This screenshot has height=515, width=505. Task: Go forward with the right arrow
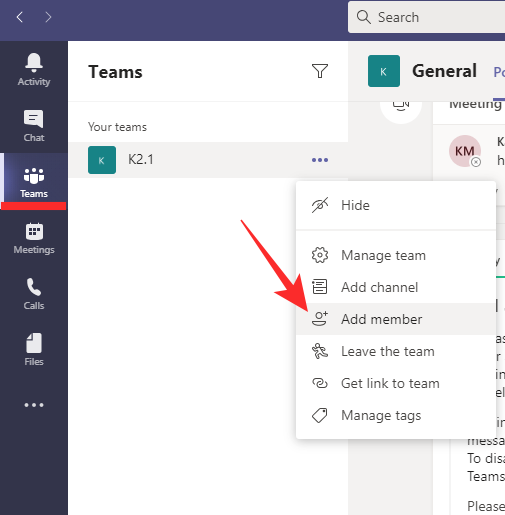tap(48, 17)
